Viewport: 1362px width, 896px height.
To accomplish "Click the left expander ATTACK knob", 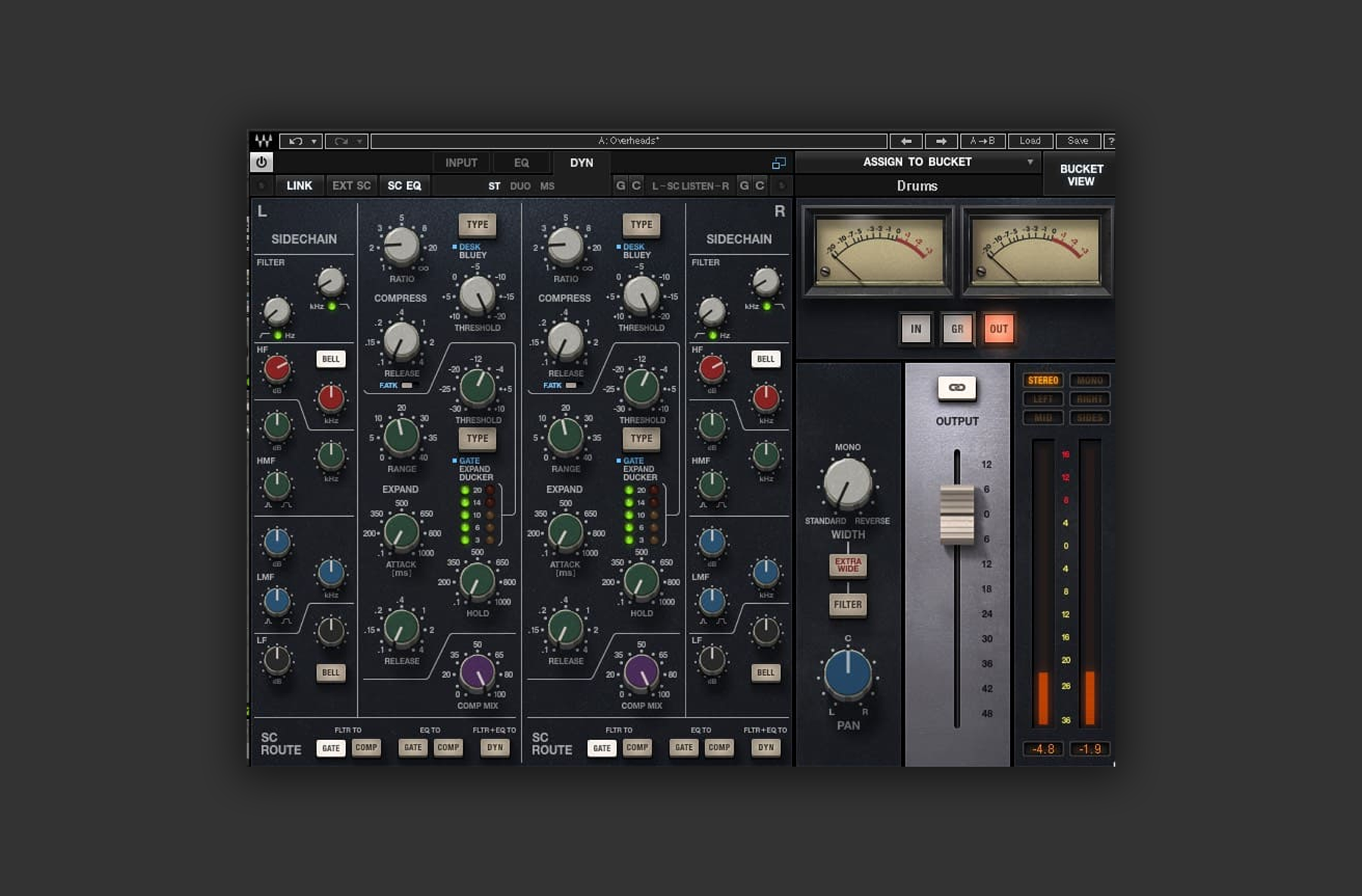I will [401, 532].
